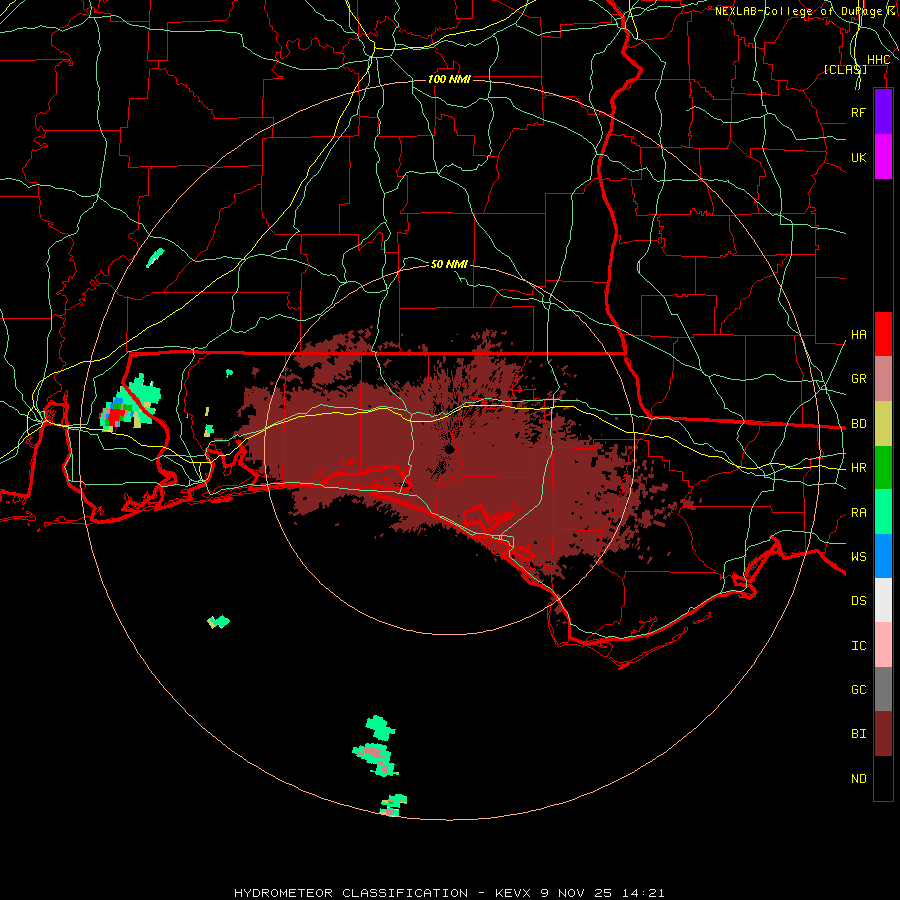Click the 'BI' legend label

858,734
